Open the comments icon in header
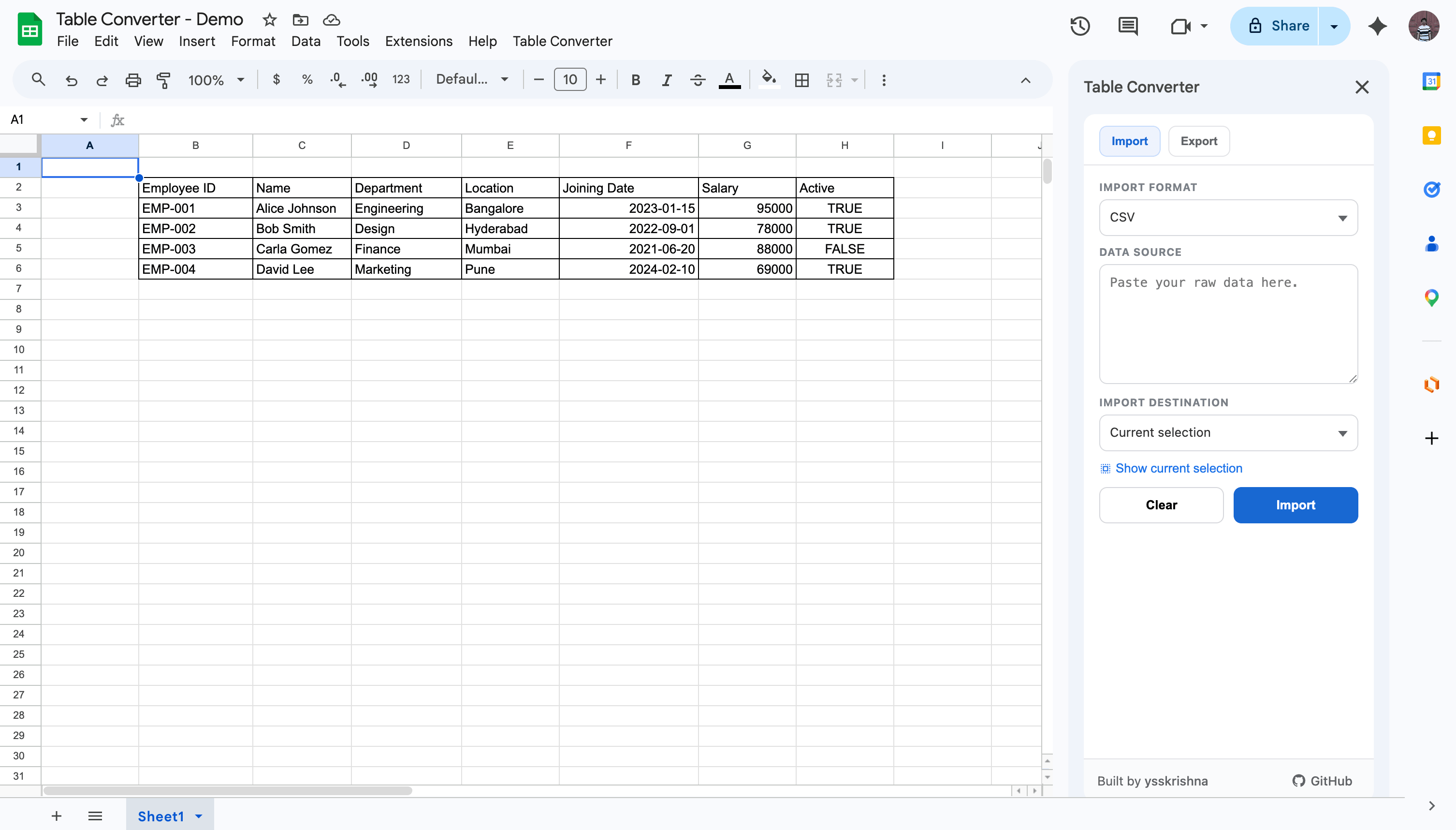Screen dimensions: 1456x830 tap(1128, 26)
